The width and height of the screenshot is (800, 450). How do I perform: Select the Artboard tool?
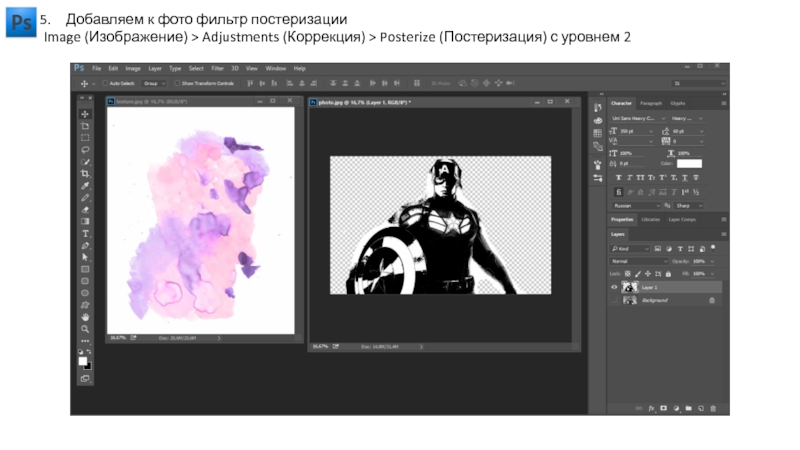pos(85,126)
